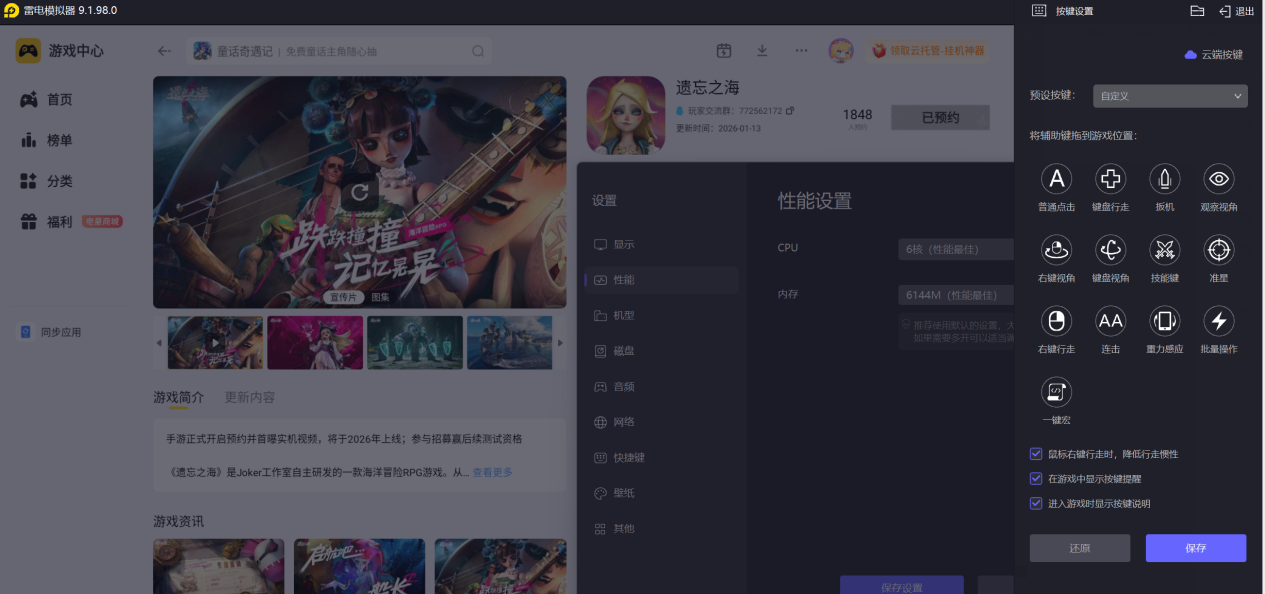Open the calendar icon in header
The width and height of the screenshot is (1265, 594).
click(724, 51)
